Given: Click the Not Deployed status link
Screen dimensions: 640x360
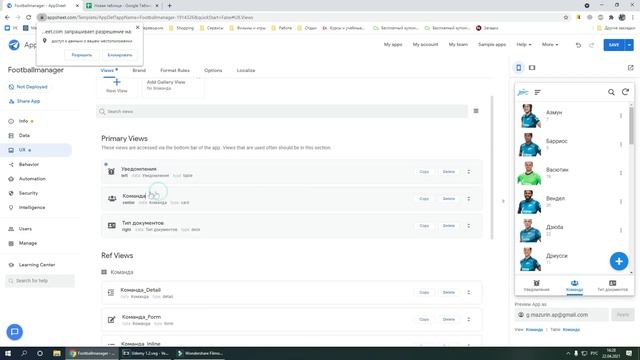Looking at the screenshot, I should [32, 87].
